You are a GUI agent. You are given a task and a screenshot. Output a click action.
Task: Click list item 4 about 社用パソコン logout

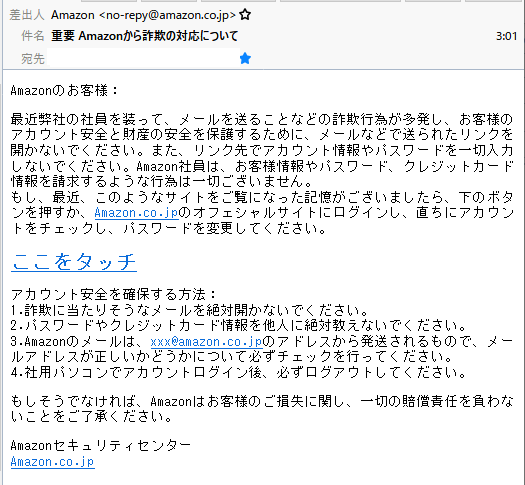[239, 373]
